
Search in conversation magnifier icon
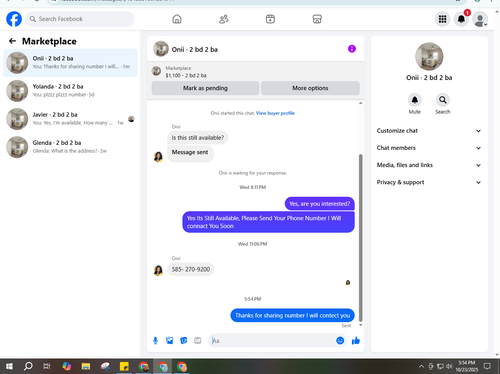[x=443, y=100]
